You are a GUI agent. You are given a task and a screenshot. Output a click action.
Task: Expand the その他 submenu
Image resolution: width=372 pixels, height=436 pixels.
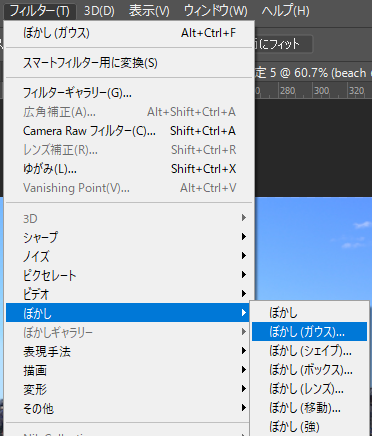coord(128,408)
